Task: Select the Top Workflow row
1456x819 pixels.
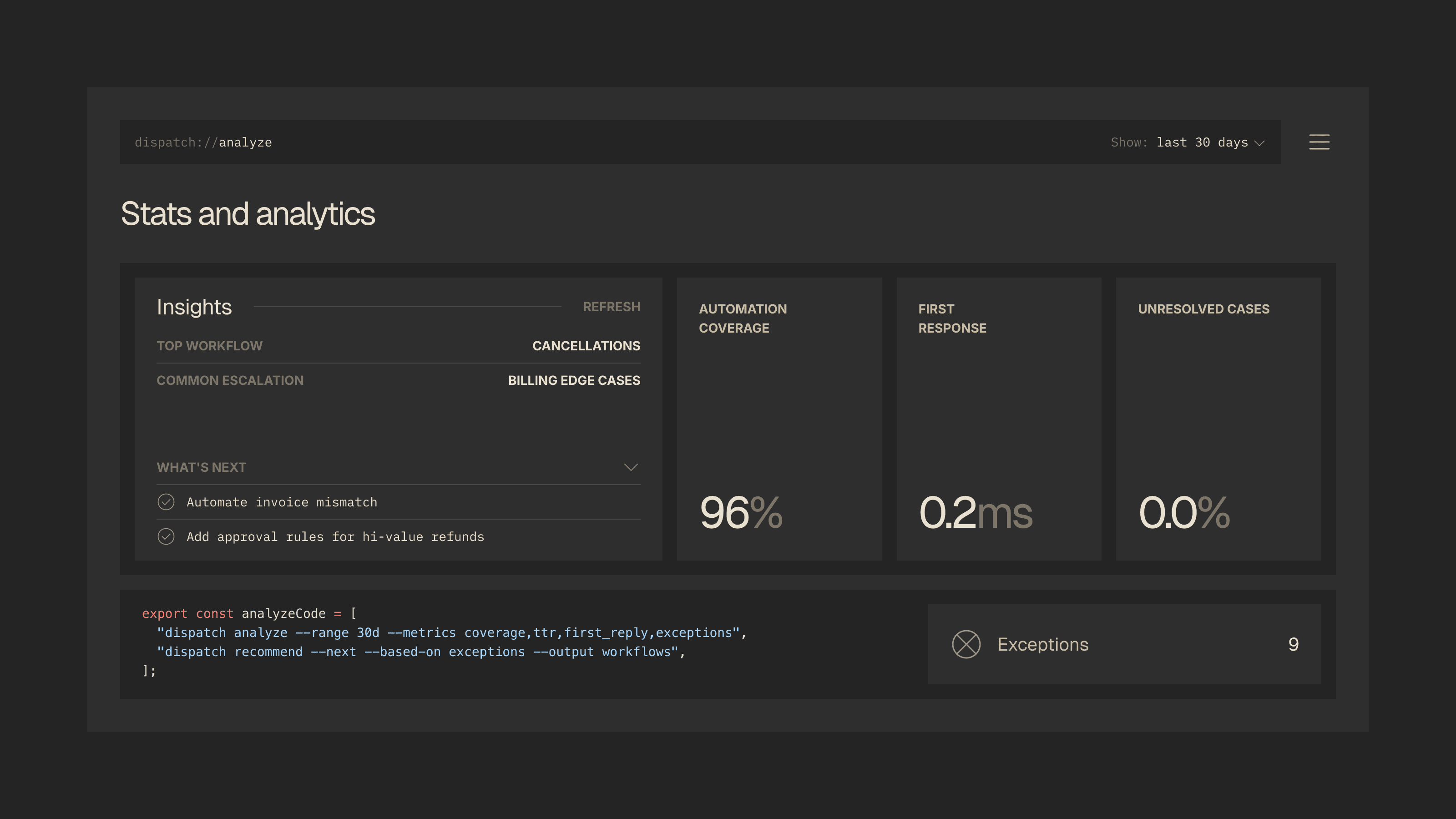Action: (210, 346)
